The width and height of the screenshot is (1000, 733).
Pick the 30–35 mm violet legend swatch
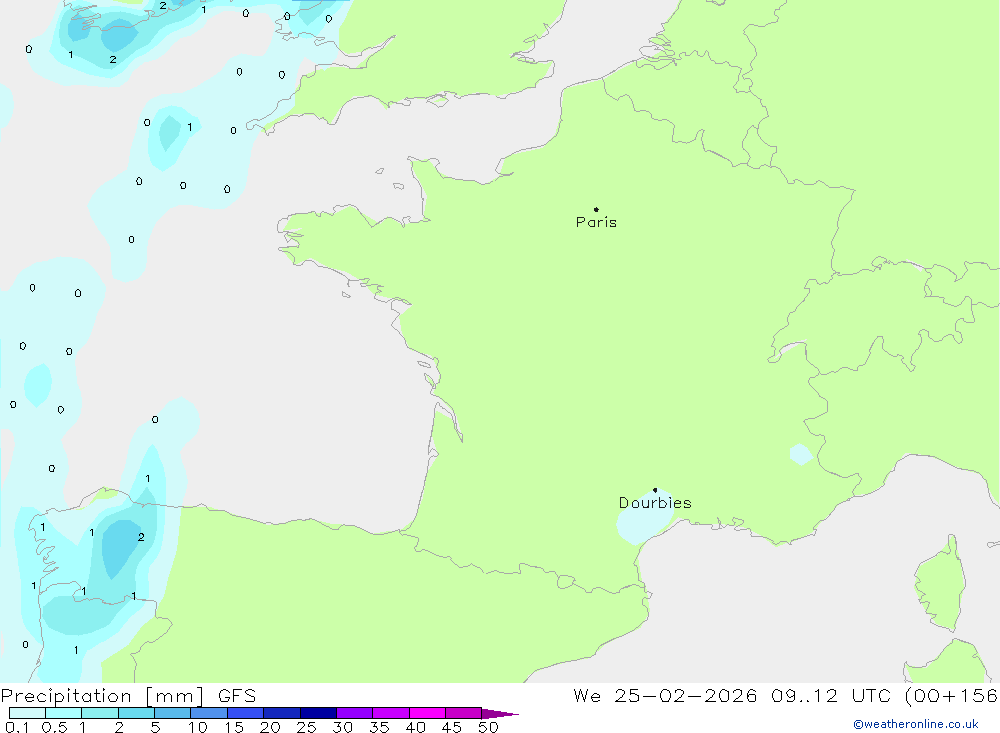point(355,713)
